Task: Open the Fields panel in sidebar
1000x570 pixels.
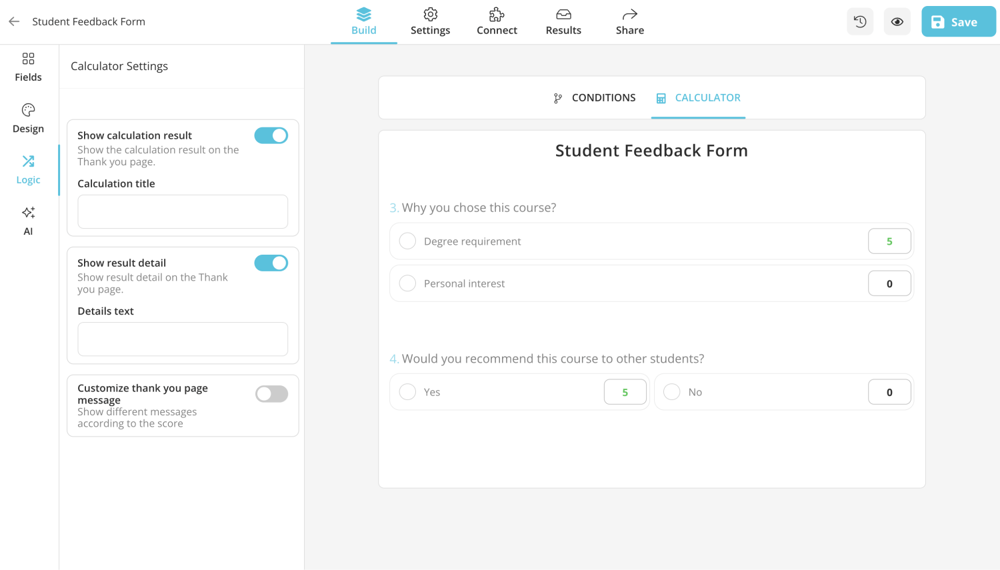Action: [28, 66]
